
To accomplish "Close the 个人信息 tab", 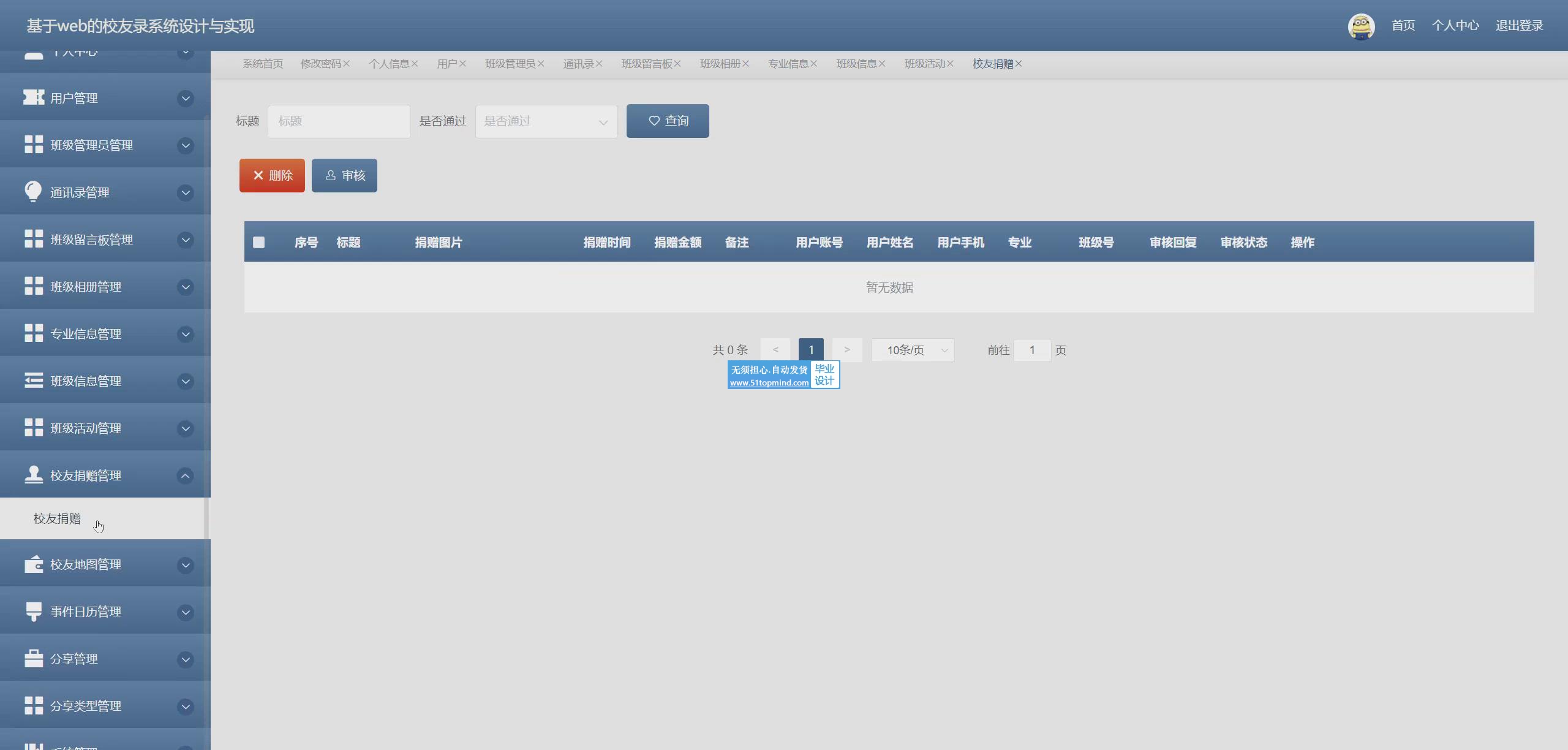I will click(415, 64).
